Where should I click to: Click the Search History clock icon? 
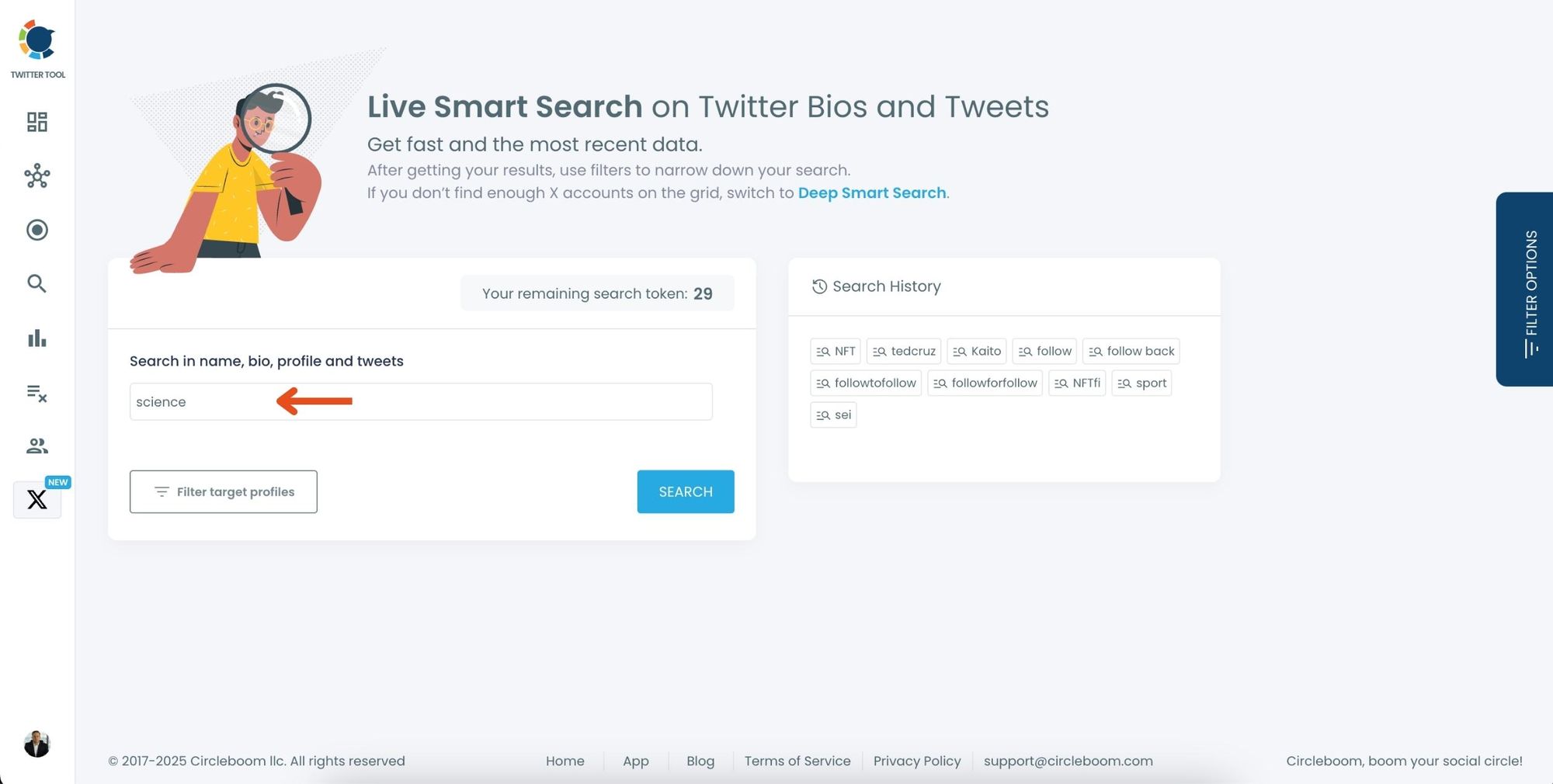(818, 286)
